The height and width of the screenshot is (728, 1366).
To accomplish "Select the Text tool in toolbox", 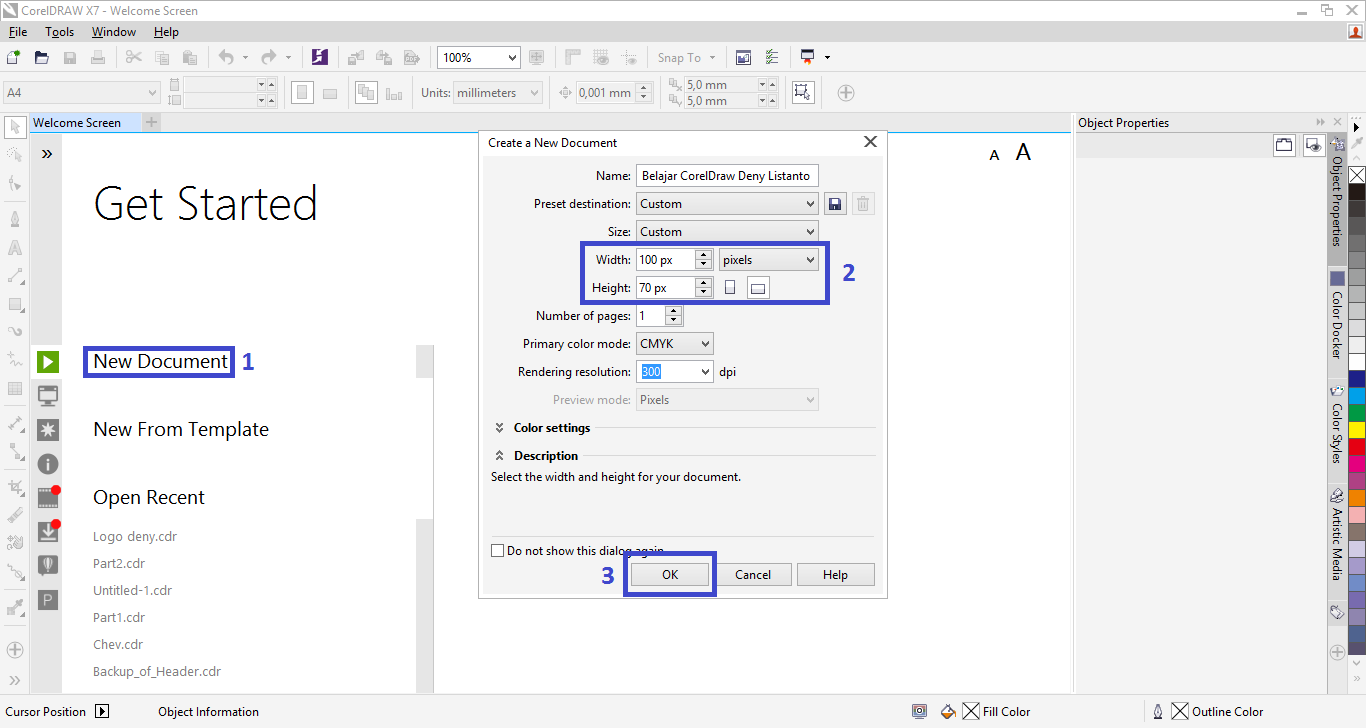I will coord(15,247).
